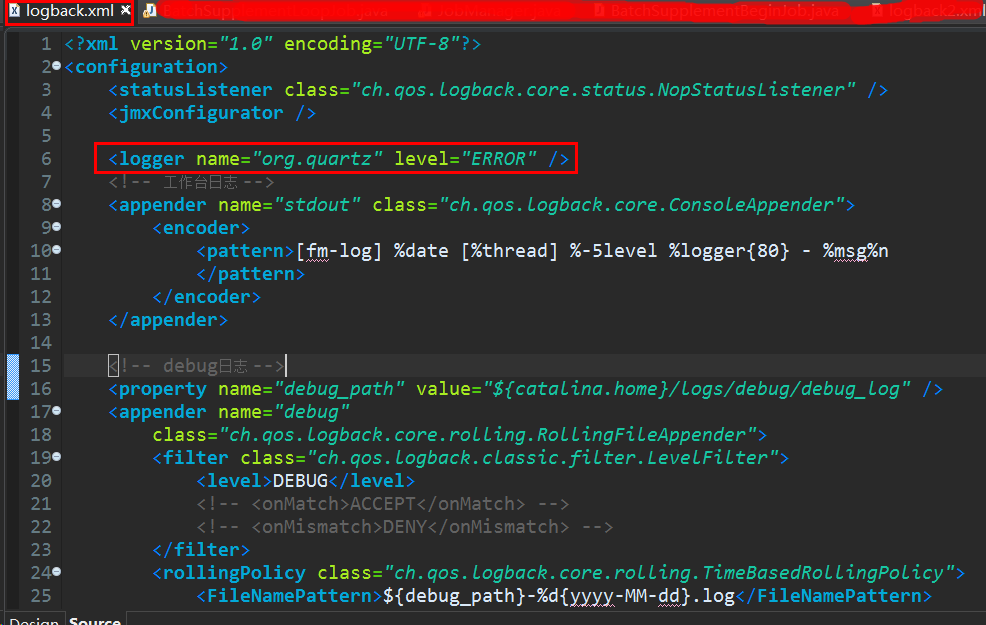986x625 pixels.
Task: Click the debug日志 comment on line 15
Action: pyautogui.click(x=197, y=366)
